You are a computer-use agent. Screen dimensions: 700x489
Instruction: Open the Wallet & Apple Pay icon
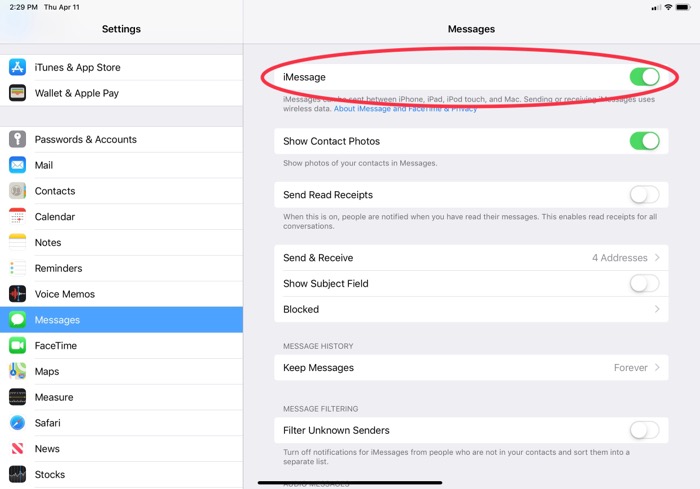17,93
